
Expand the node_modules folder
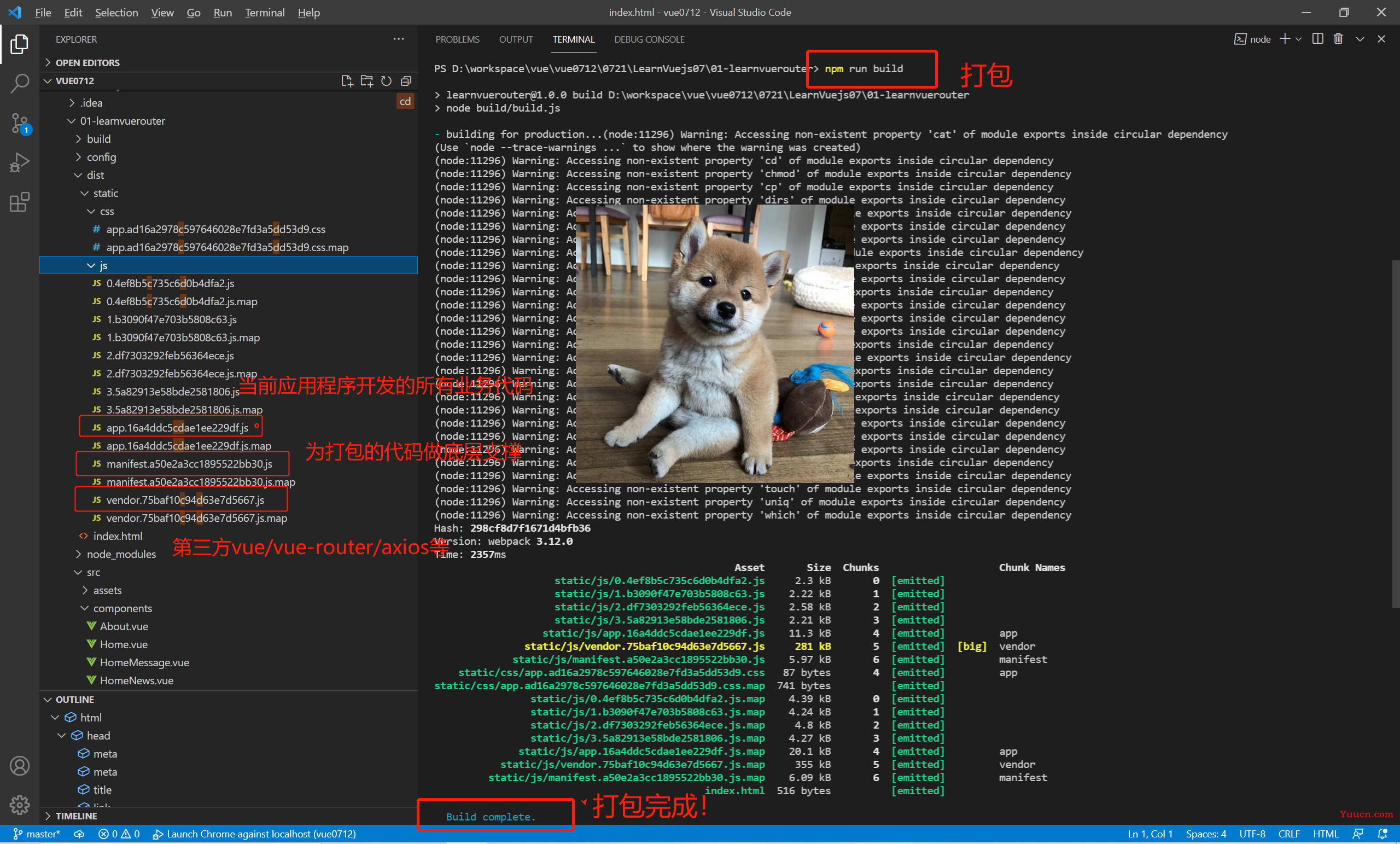click(229, 554)
